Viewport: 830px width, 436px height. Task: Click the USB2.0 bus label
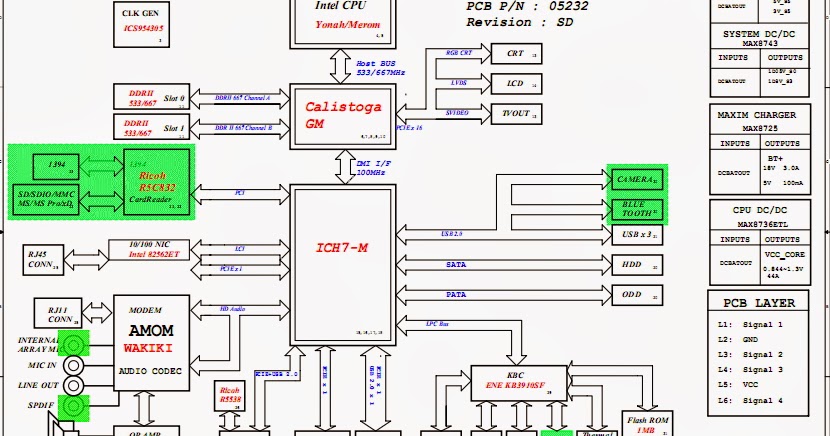[x=452, y=233]
